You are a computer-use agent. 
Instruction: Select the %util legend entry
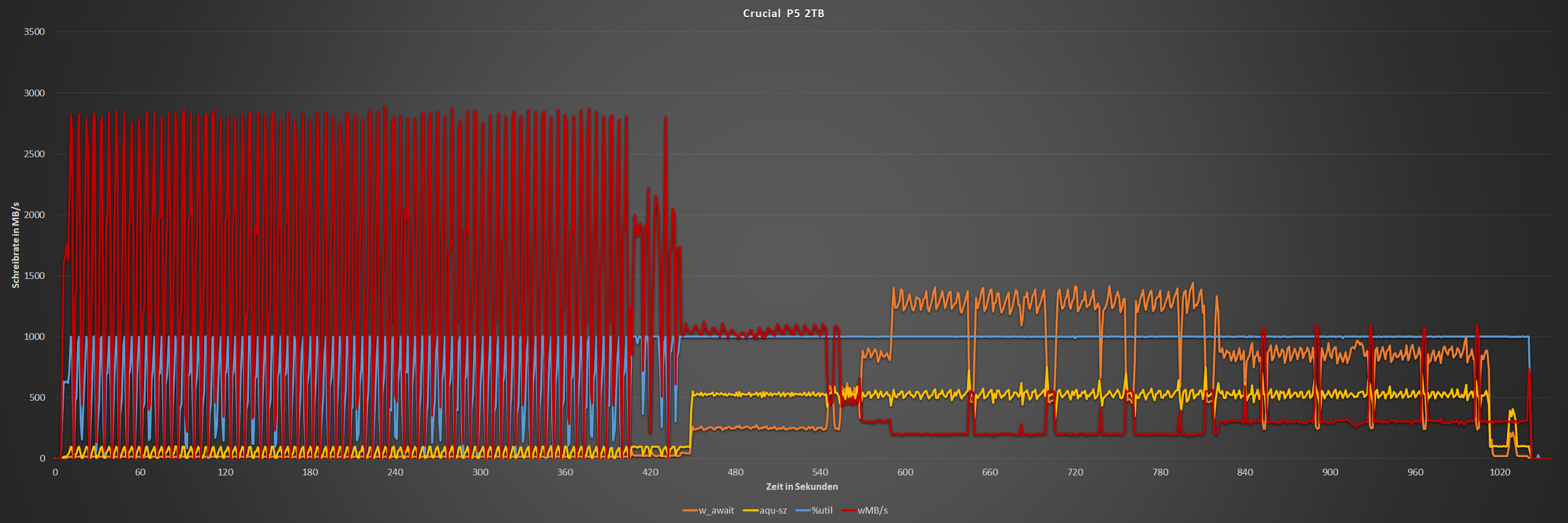pos(814,510)
